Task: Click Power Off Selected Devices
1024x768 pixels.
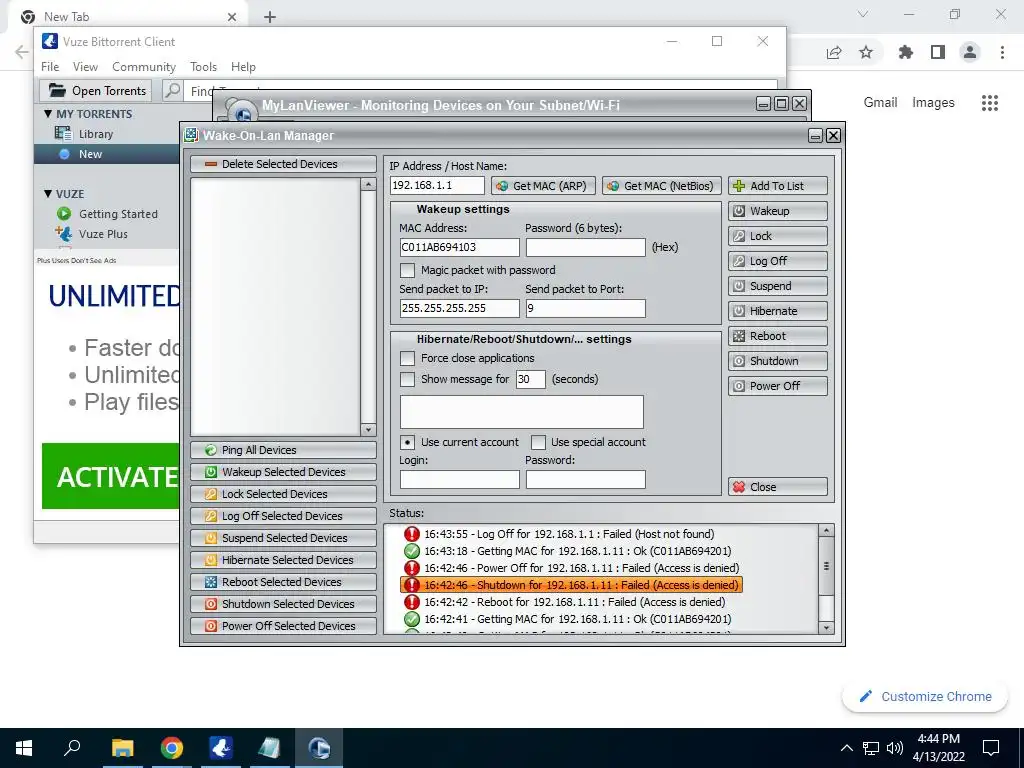Action: coord(283,626)
